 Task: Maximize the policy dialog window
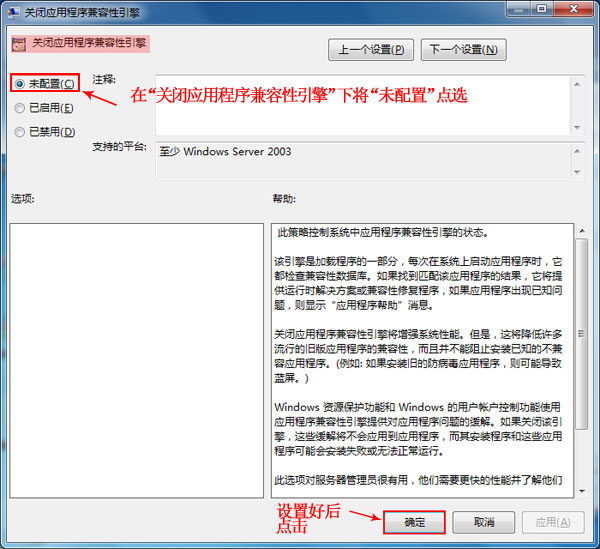tap(541, 9)
